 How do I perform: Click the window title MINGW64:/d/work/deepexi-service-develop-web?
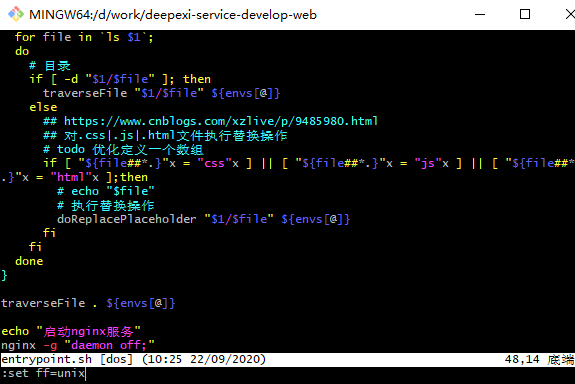click(x=173, y=15)
